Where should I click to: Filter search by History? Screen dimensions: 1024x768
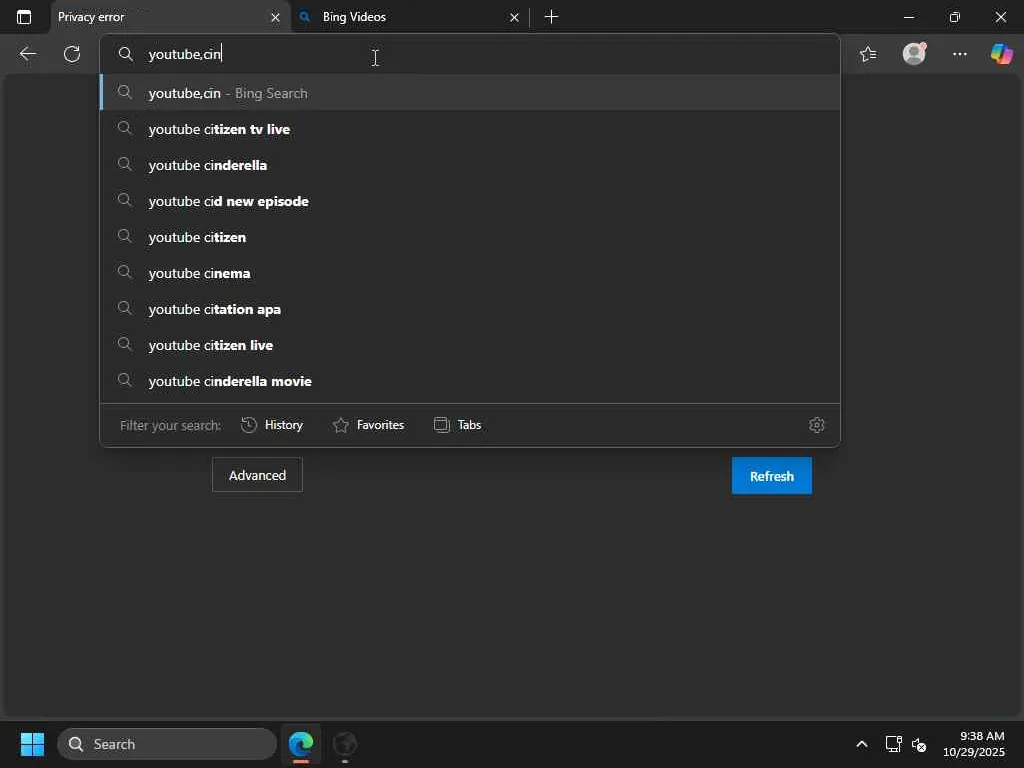coord(272,425)
